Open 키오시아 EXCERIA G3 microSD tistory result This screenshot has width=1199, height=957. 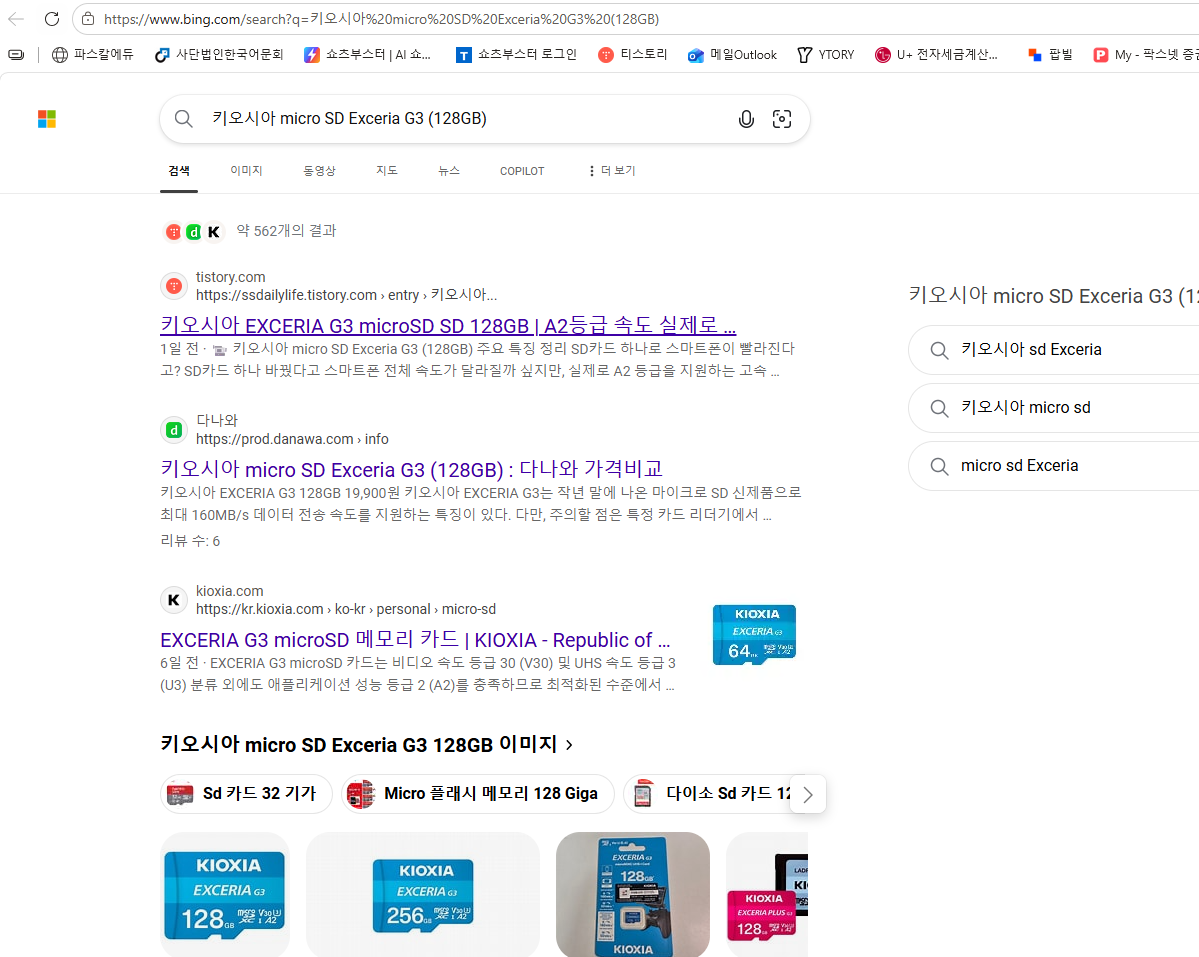tap(448, 325)
